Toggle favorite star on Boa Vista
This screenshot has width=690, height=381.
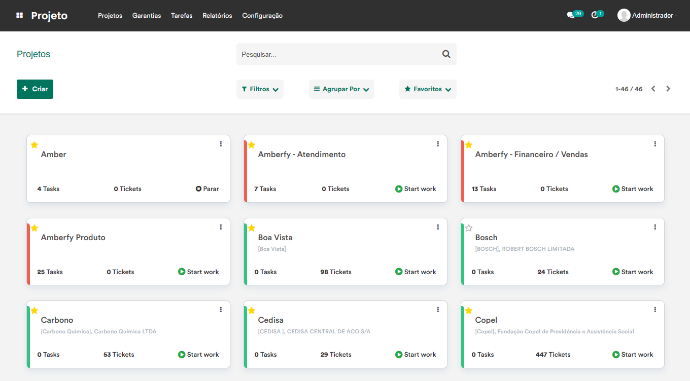[x=252, y=228]
